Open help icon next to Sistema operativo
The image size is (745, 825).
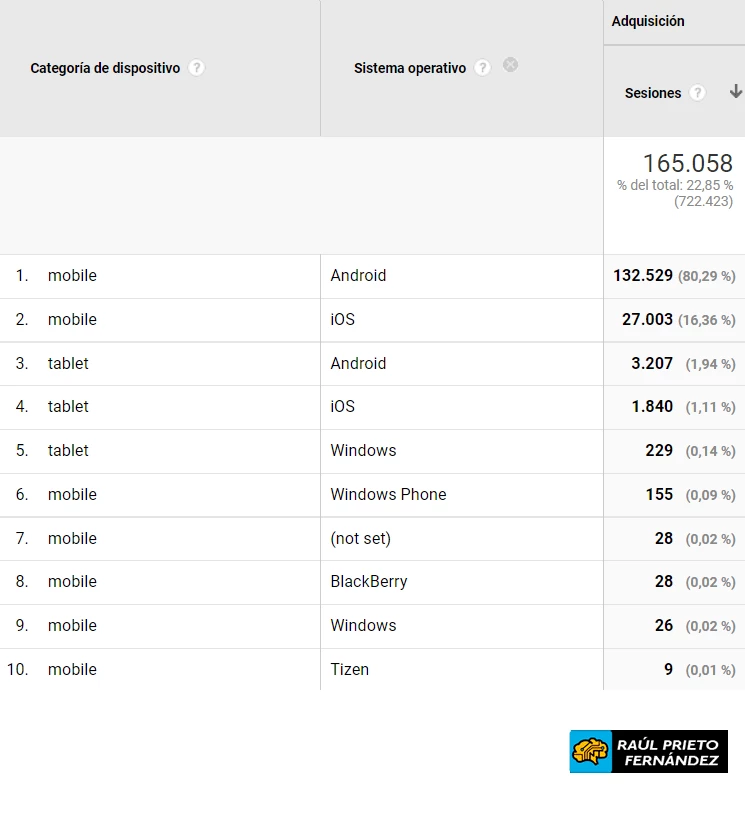pos(483,68)
